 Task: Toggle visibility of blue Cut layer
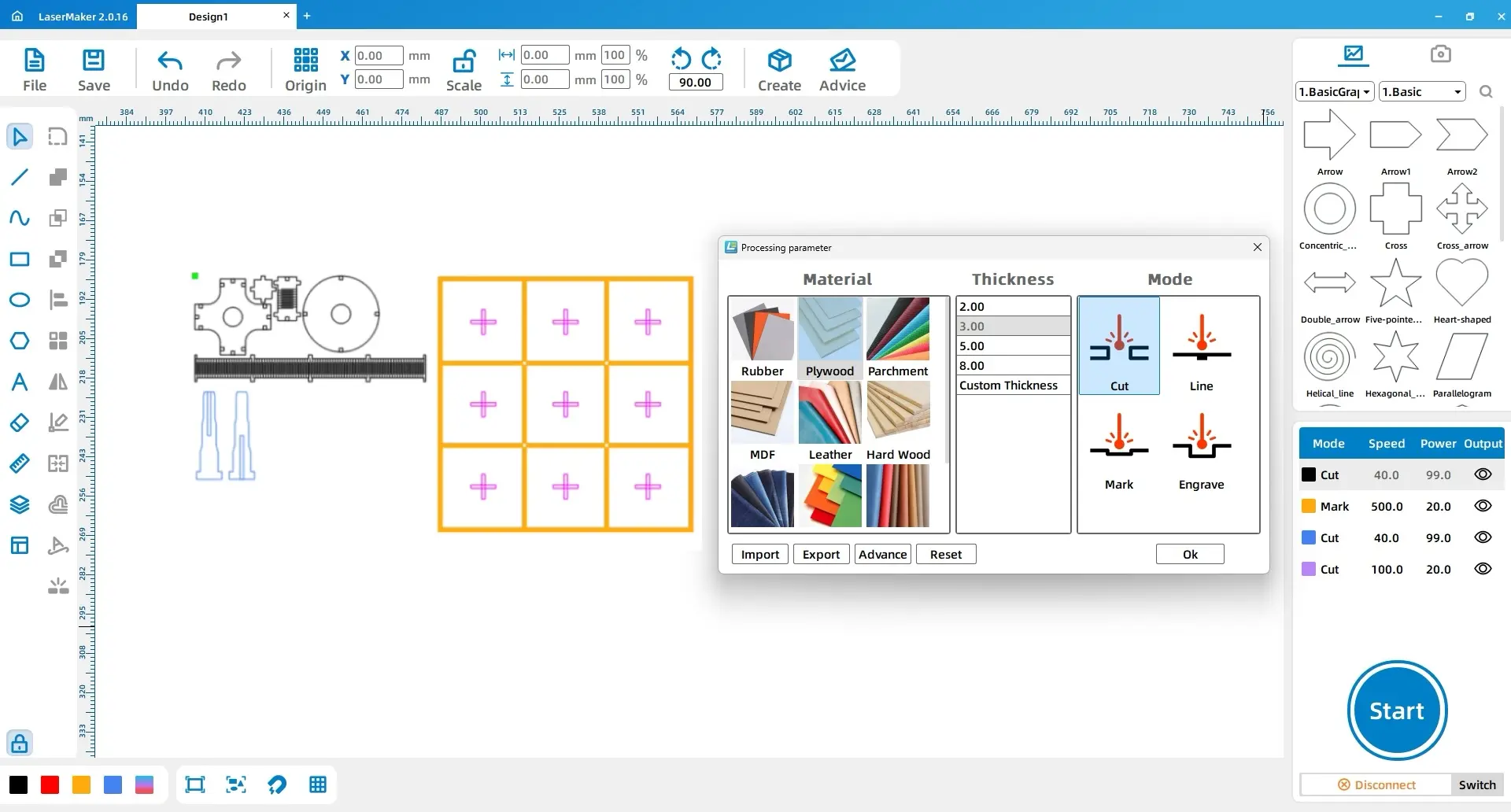click(1483, 537)
